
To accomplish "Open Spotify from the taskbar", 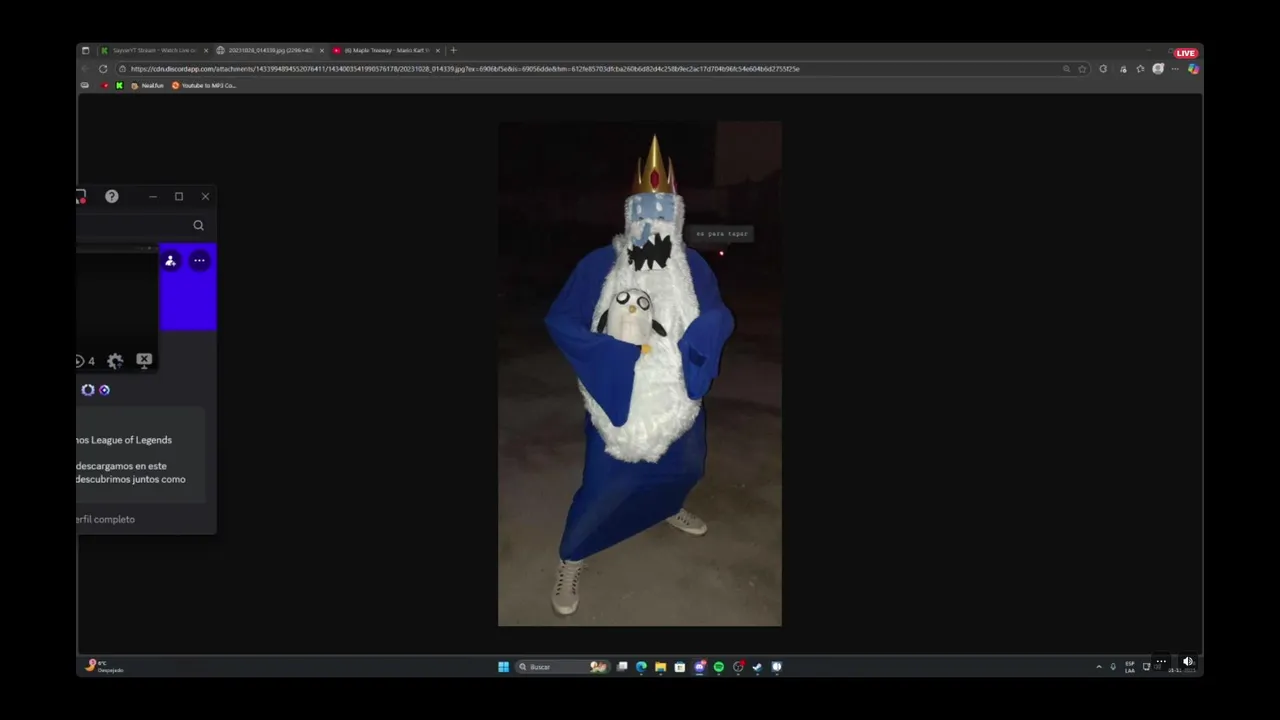I will (718, 667).
